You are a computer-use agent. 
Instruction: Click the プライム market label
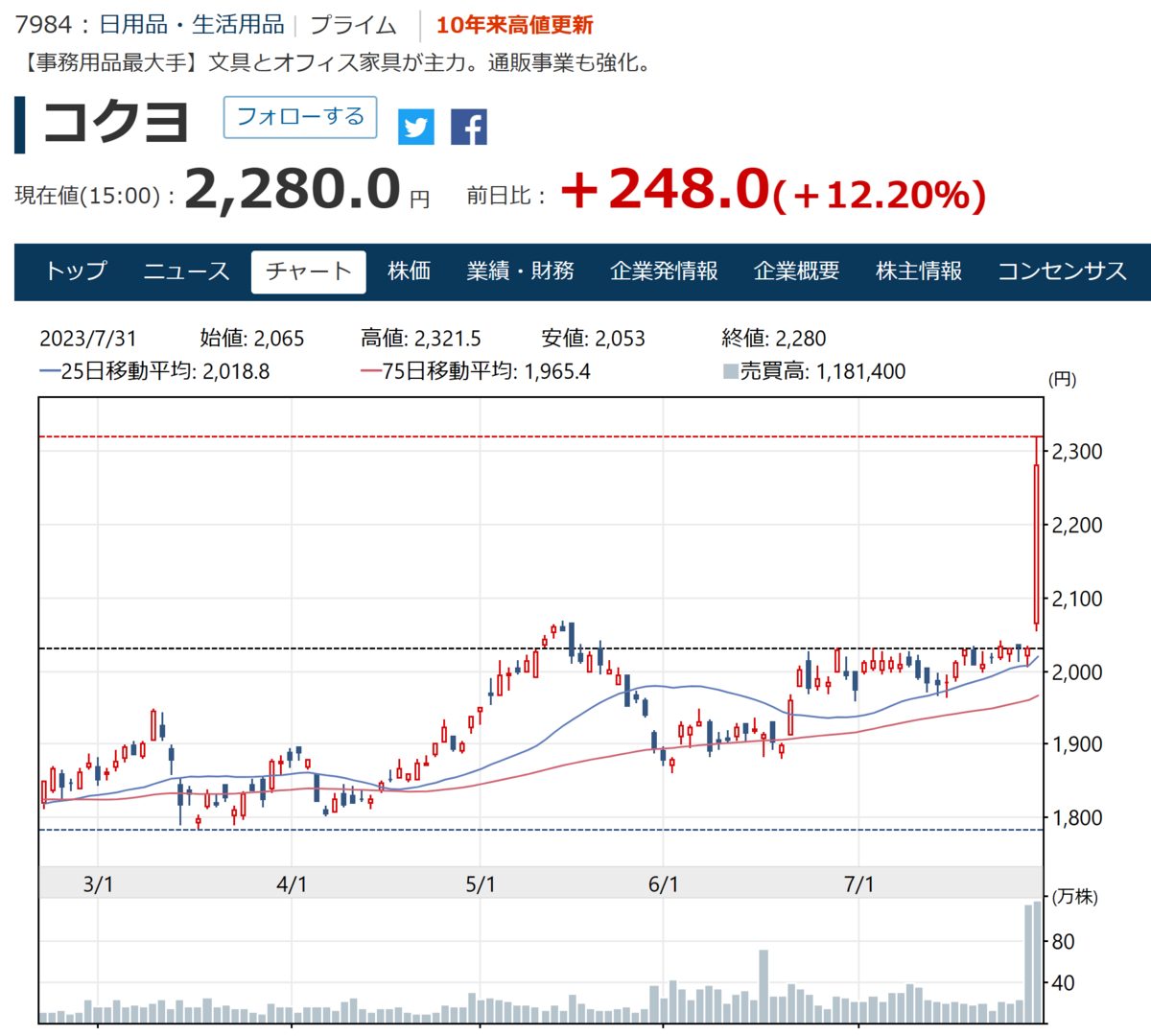(x=353, y=25)
